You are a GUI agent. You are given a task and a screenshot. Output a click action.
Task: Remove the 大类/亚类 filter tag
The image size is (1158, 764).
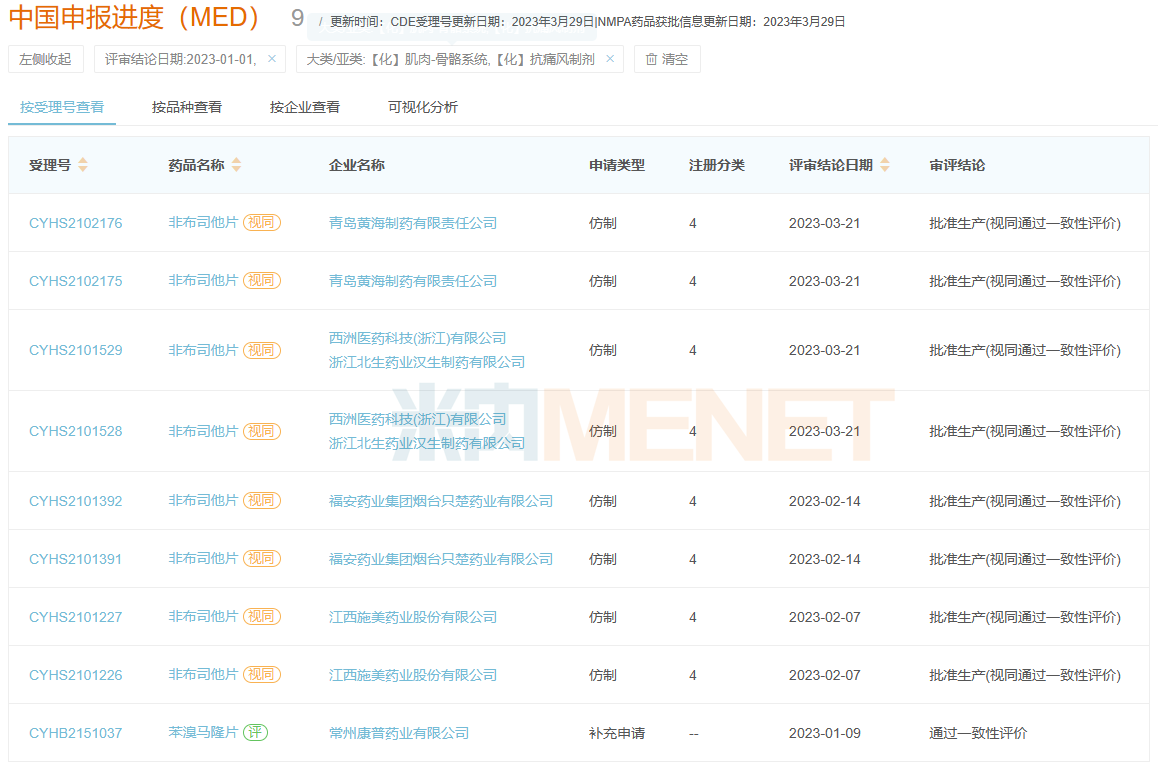[610, 59]
